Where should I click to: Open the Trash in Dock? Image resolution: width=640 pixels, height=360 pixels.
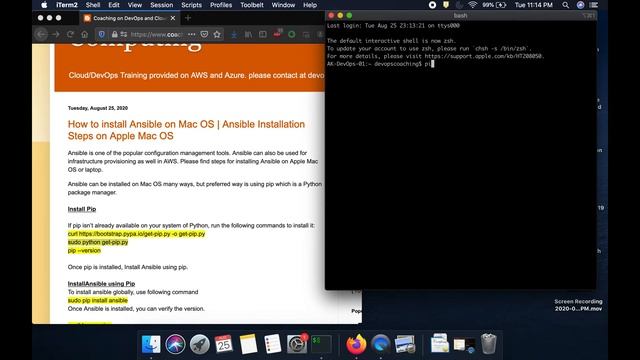(x=489, y=344)
